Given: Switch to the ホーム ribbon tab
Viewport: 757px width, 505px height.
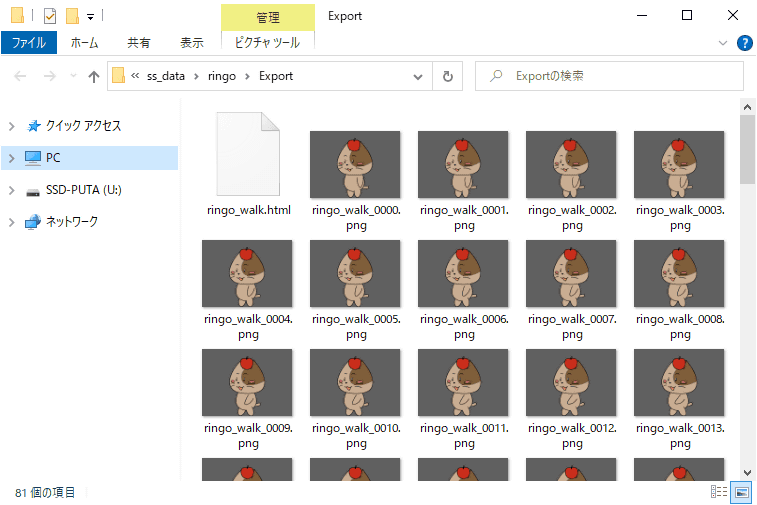Looking at the screenshot, I should click(84, 42).
